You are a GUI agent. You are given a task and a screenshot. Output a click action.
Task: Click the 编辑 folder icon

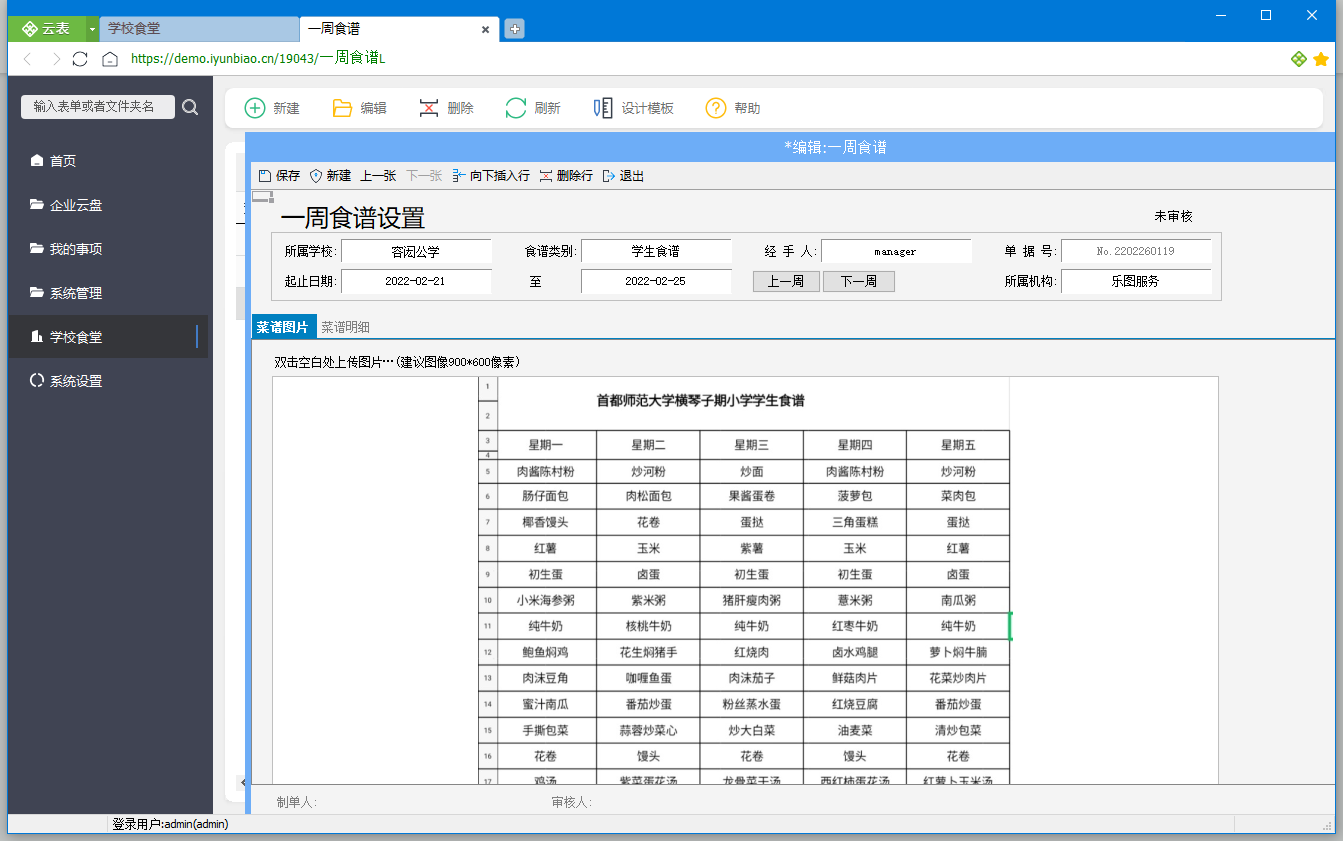pos(342,108)
